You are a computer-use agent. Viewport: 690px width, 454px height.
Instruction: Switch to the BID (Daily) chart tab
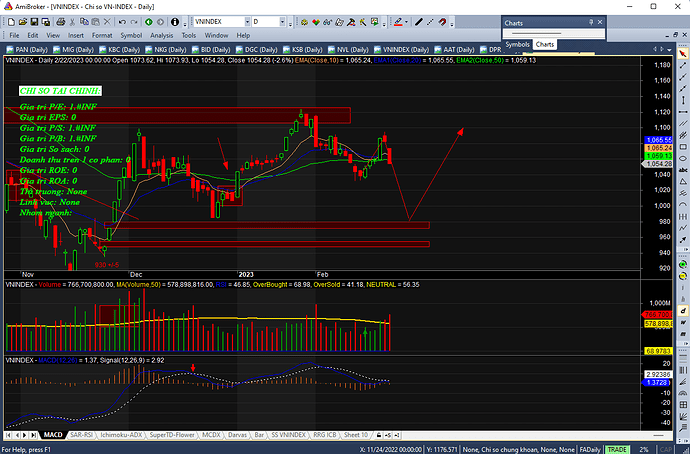[211, 49]
